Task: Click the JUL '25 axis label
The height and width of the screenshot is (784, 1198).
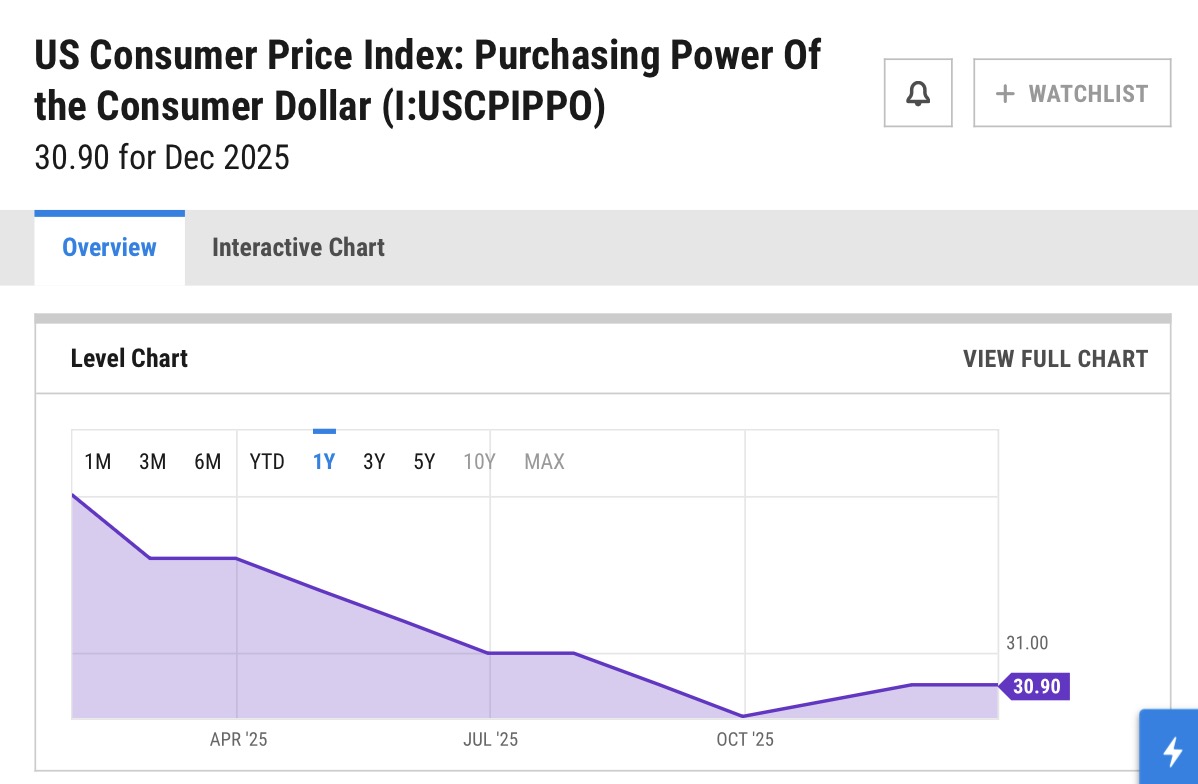Action: point(491,740)
